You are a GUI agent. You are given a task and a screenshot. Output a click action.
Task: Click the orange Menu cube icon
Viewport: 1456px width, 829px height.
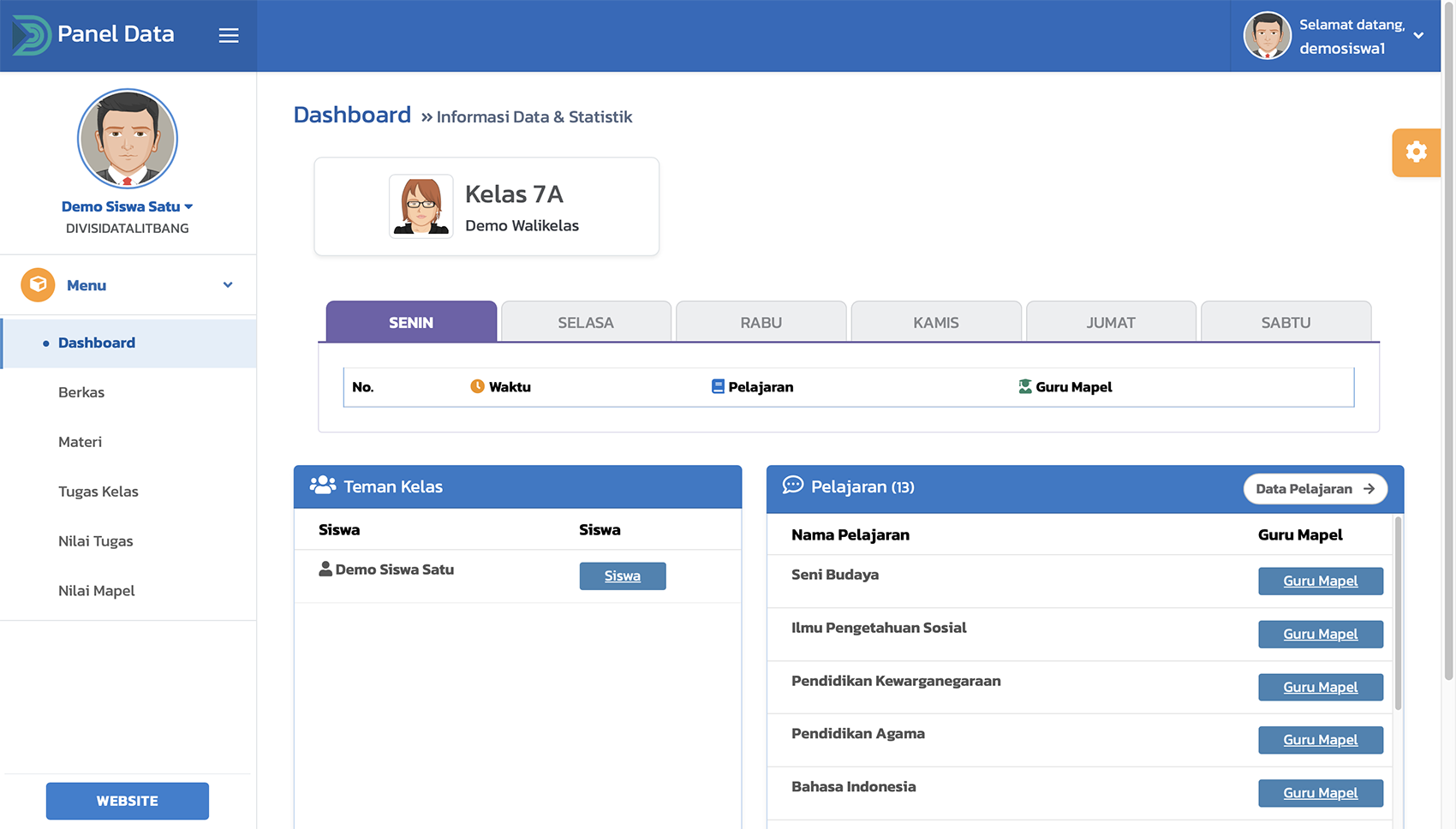(x=38, y=285)
